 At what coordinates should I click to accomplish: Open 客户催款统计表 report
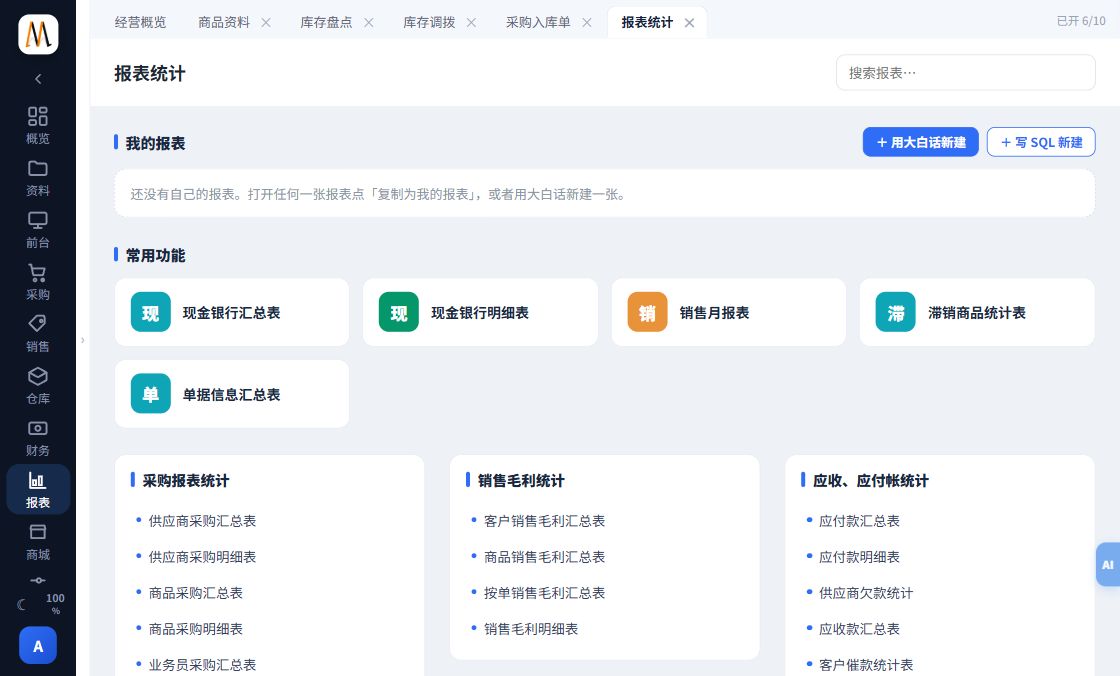click(866, 665)
